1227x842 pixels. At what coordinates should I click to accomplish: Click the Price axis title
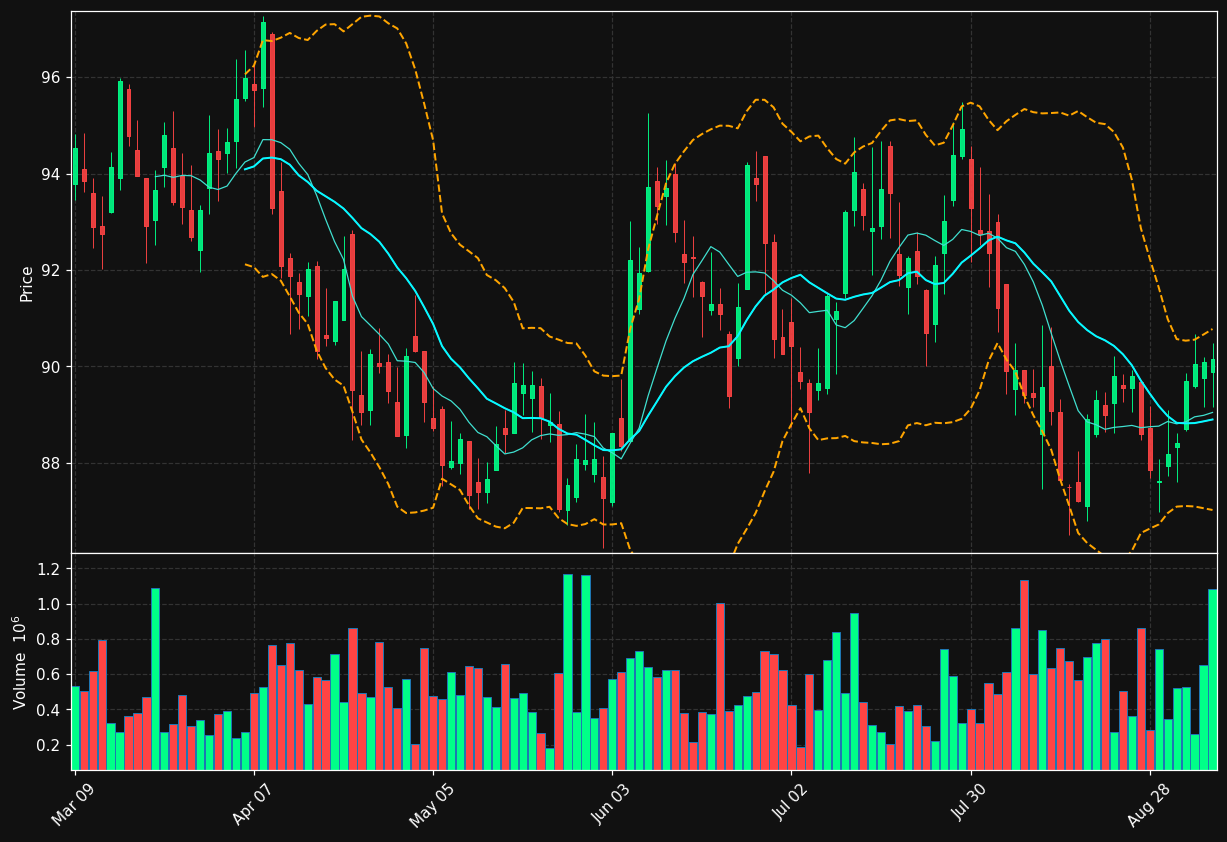tap(27, 283)
